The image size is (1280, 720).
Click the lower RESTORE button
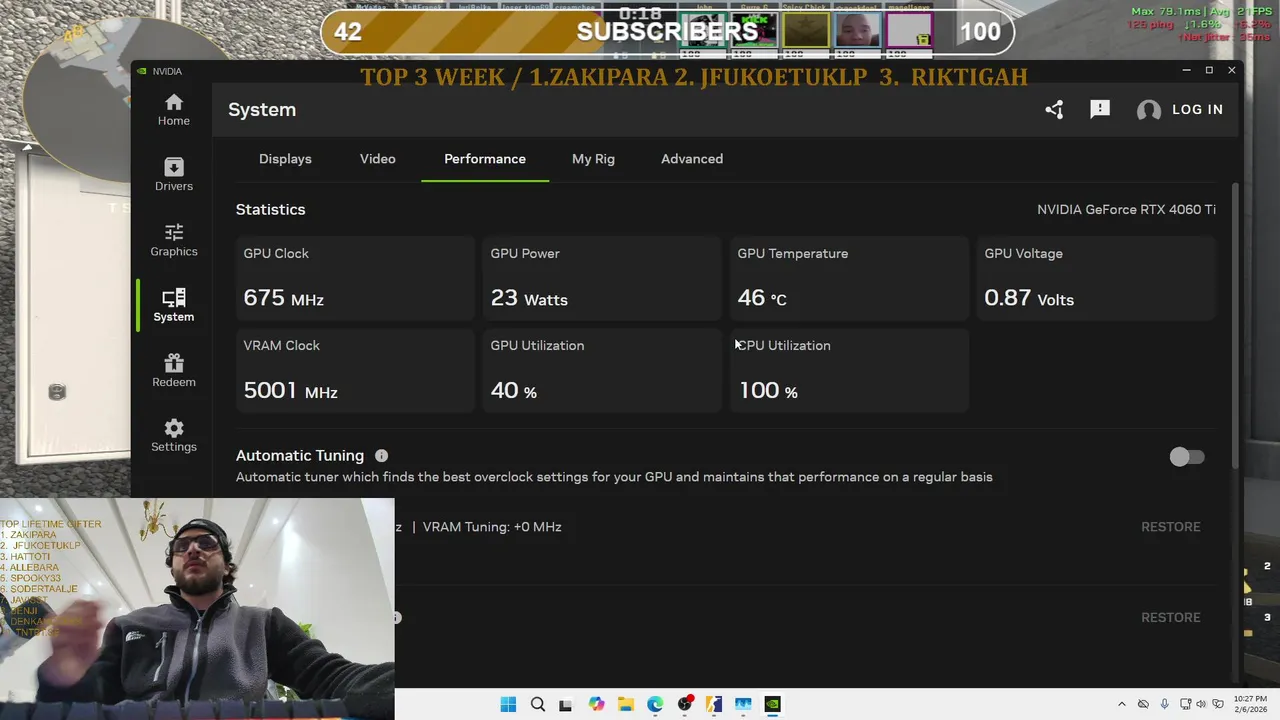tap(1171, 617)
